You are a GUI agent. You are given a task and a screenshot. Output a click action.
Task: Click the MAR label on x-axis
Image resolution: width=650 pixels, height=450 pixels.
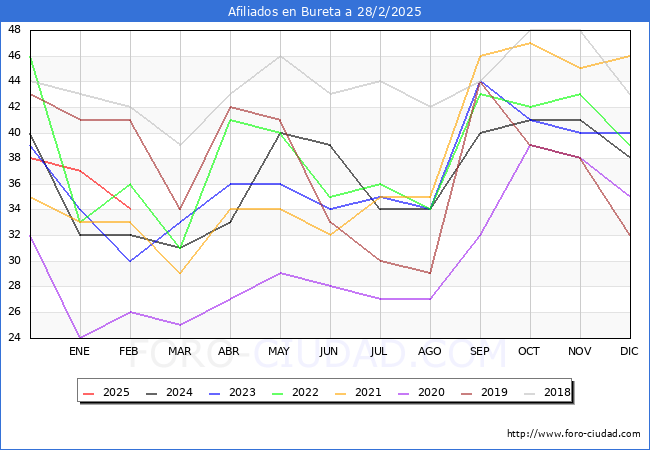tap(180, 352)
